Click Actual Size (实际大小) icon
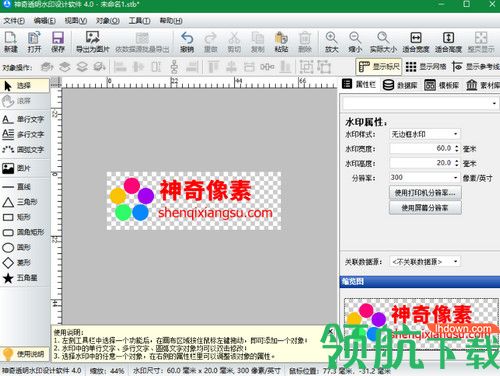Screen dimensions: 500x376 [x=383, y=42]
